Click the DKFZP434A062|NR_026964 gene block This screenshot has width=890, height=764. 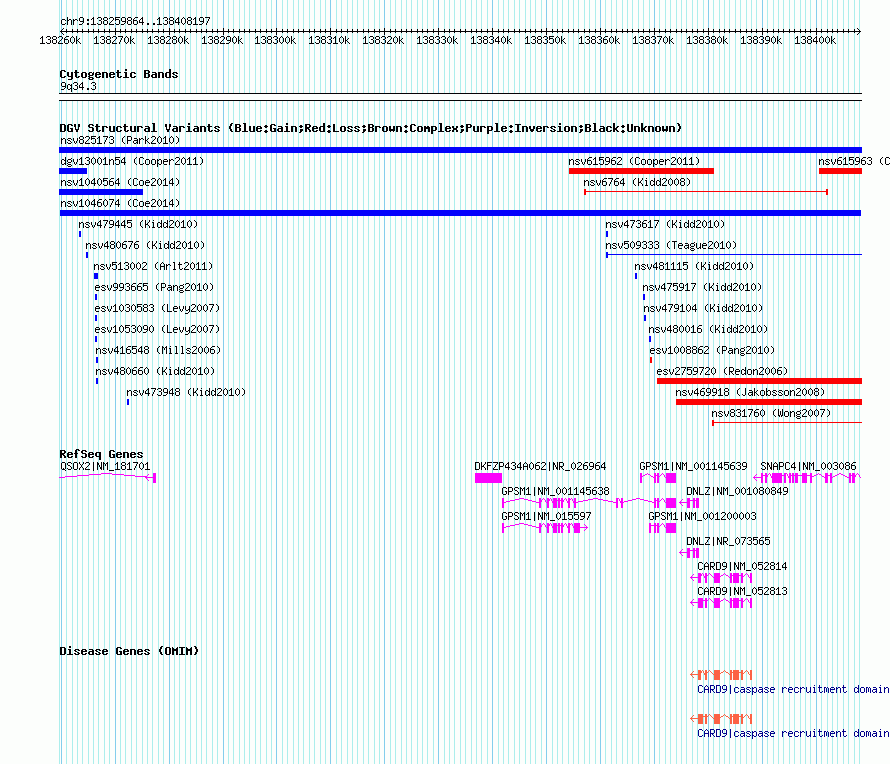[488, 478]
